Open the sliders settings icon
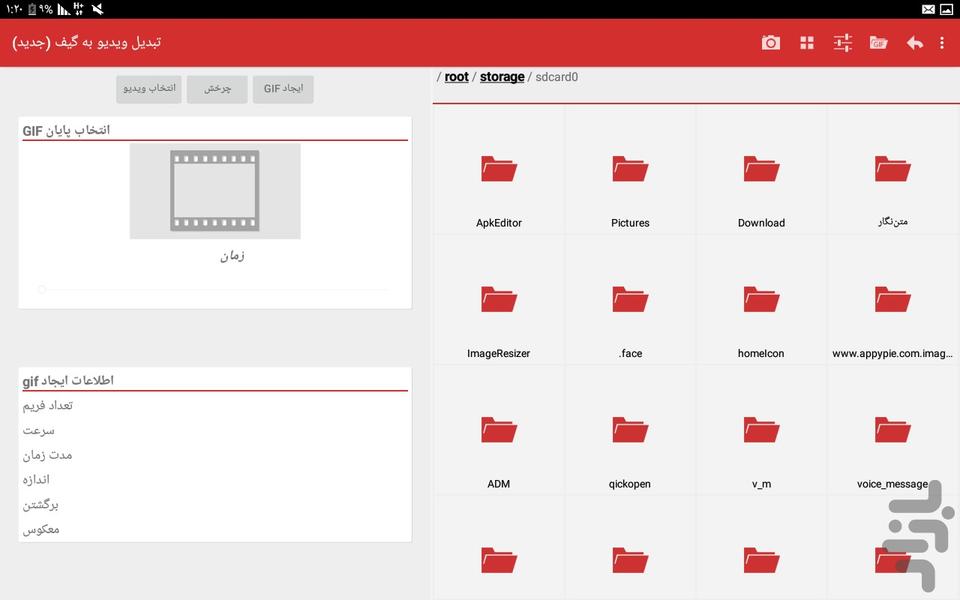This screenshot has height=600, width=960. [842, 43]
